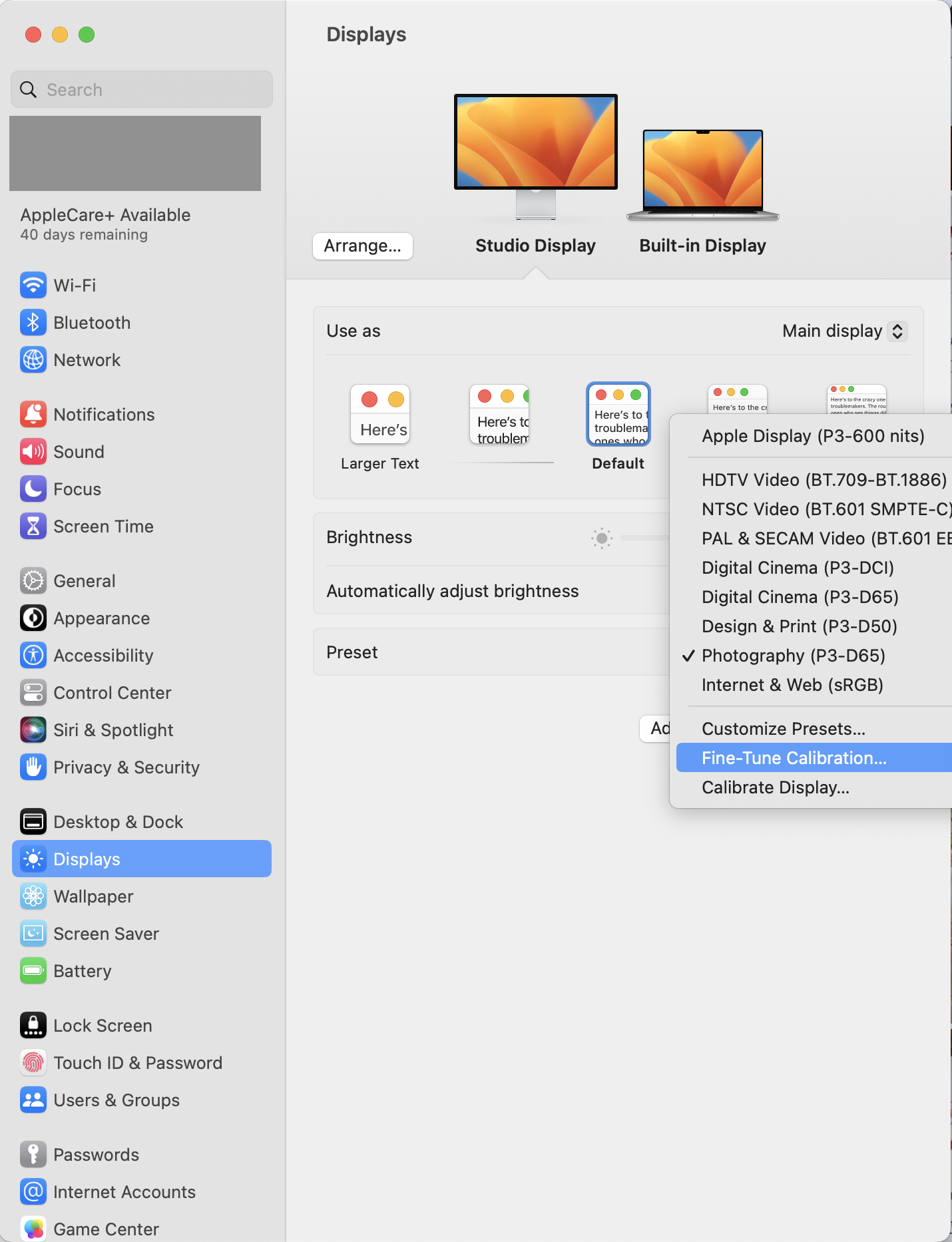Screen dimensions: 952x1242
Task: Click the Users & Groups icon
Action: point(33,1100)
